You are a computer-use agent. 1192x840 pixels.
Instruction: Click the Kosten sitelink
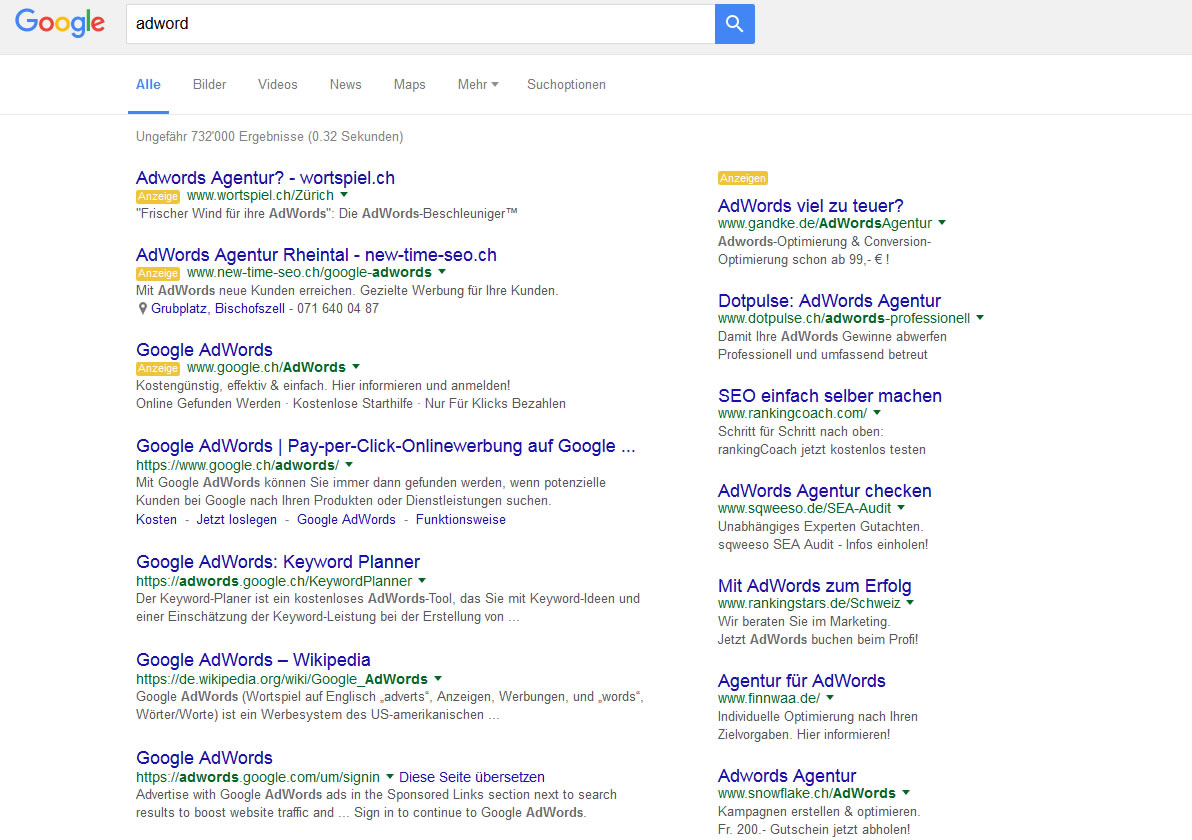[x=156, y=520]
